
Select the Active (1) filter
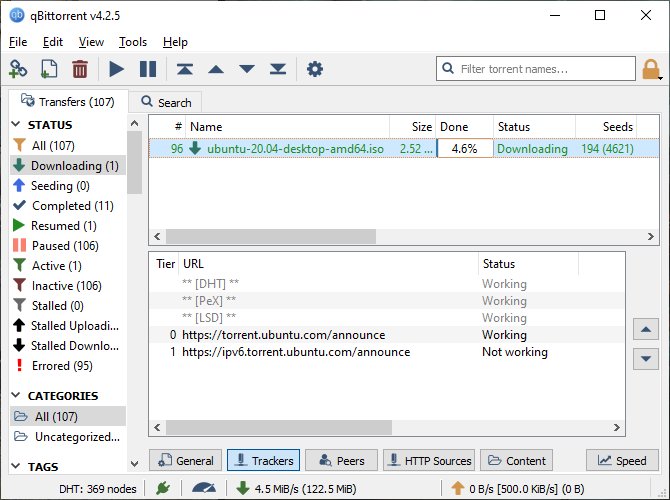[68, 266]
